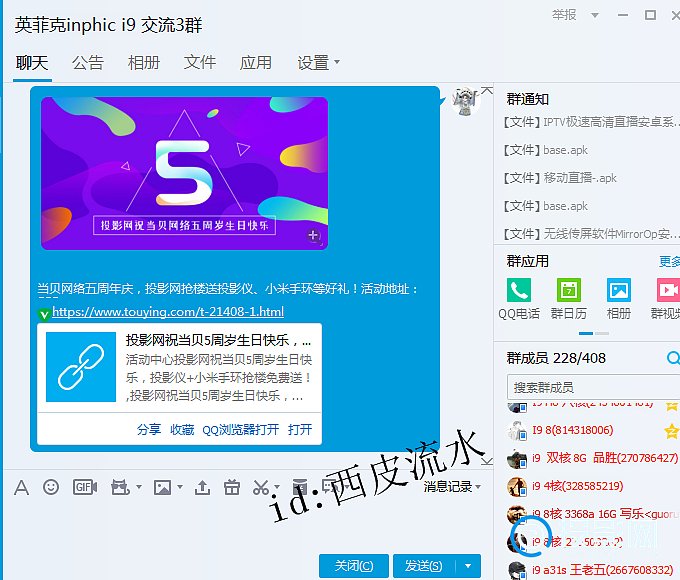This screenshot has width=680, height=580.
Task: Click the member search magnifier icon
Action: coord(672,358)
